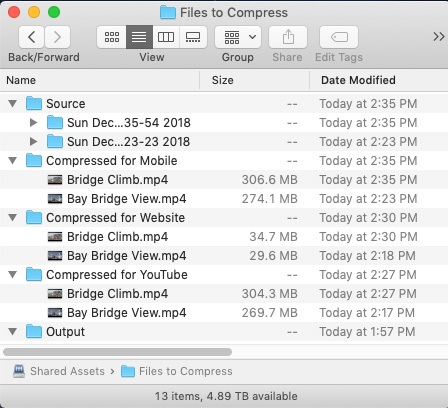Collapse Compressed for Website folder
Screen dimensions: 448x408
point(13,218)
